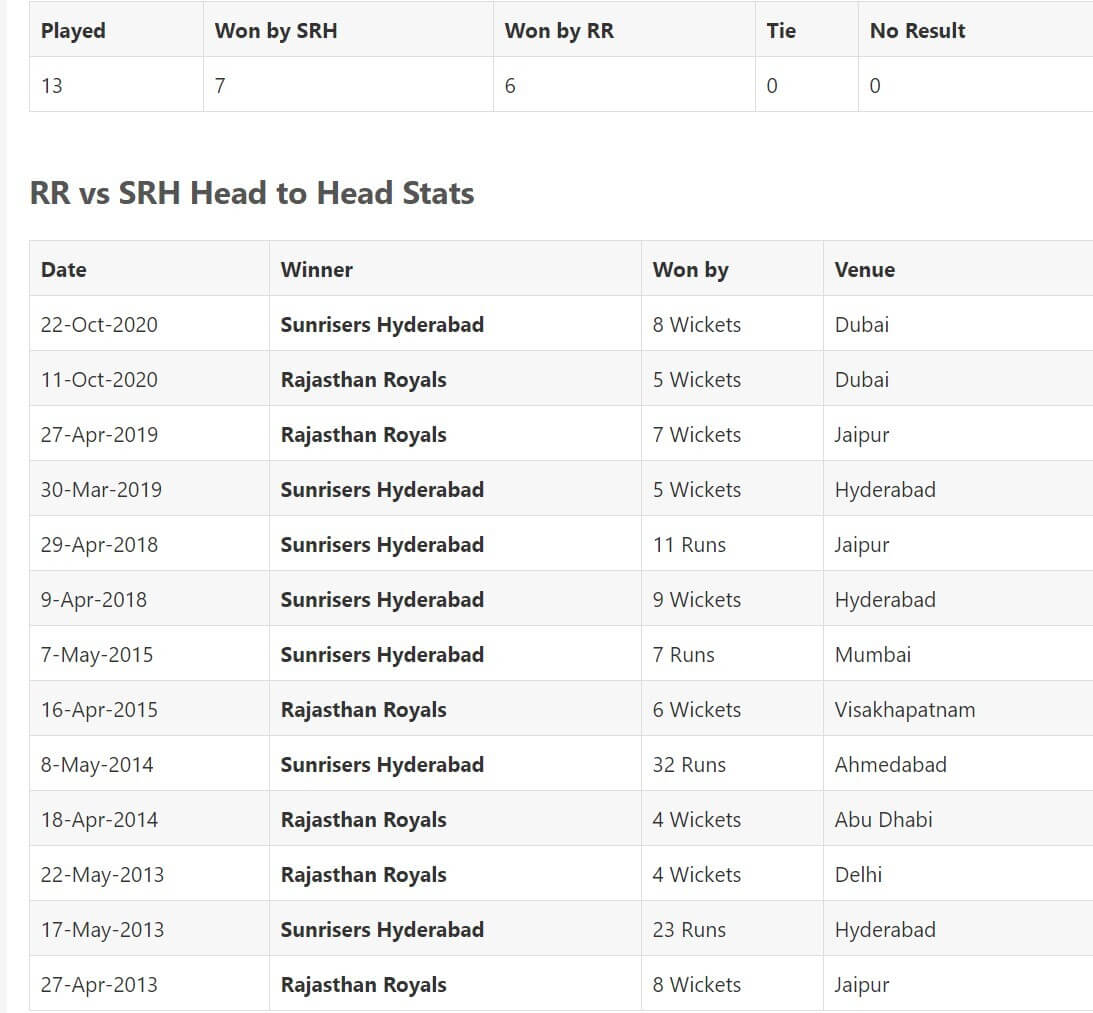The width and height of the screenshot is (1093, 1013).
Task: Click the date 30-Mar-2019
Action: (x=101, y=490)
